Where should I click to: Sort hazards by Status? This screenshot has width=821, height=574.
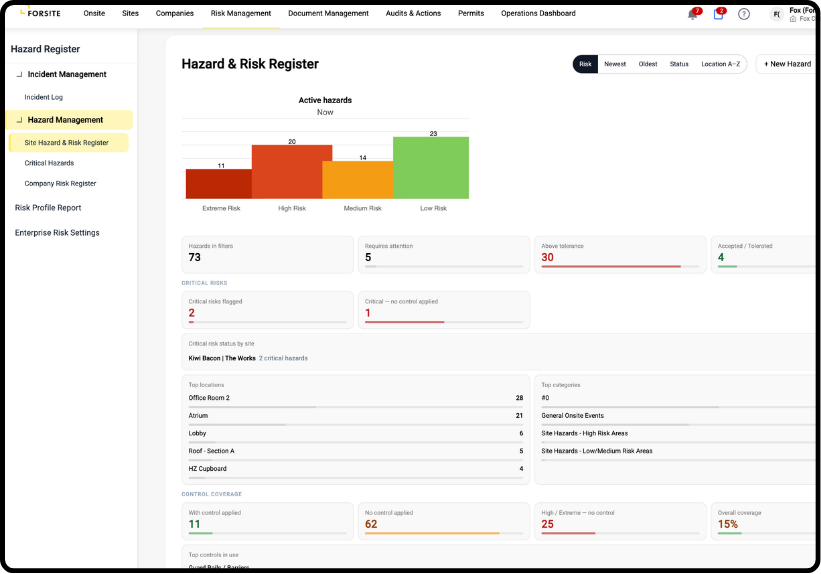pyautogui.click(x=679, y=64)
